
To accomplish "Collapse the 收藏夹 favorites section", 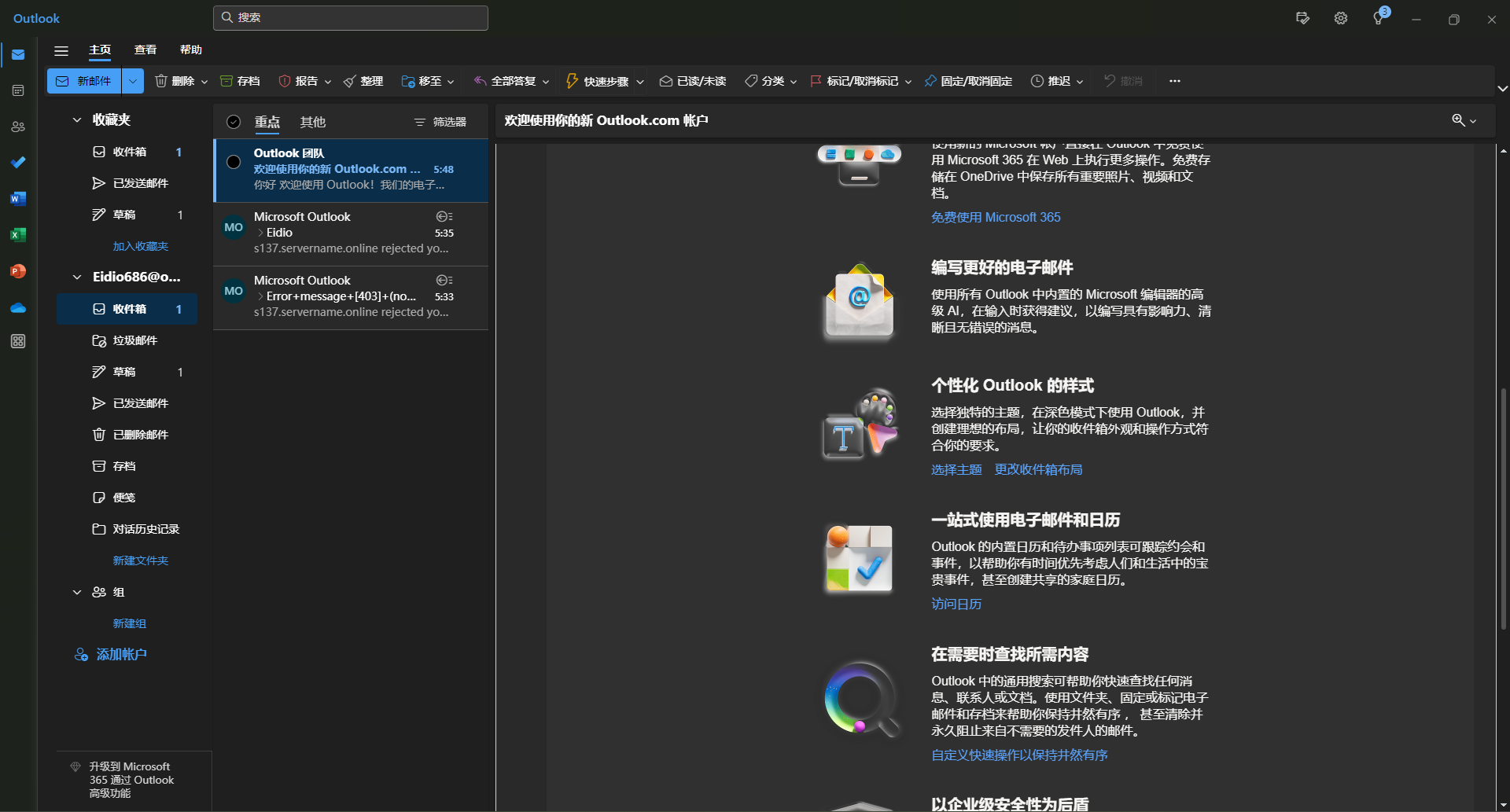I will click(77, 120).
